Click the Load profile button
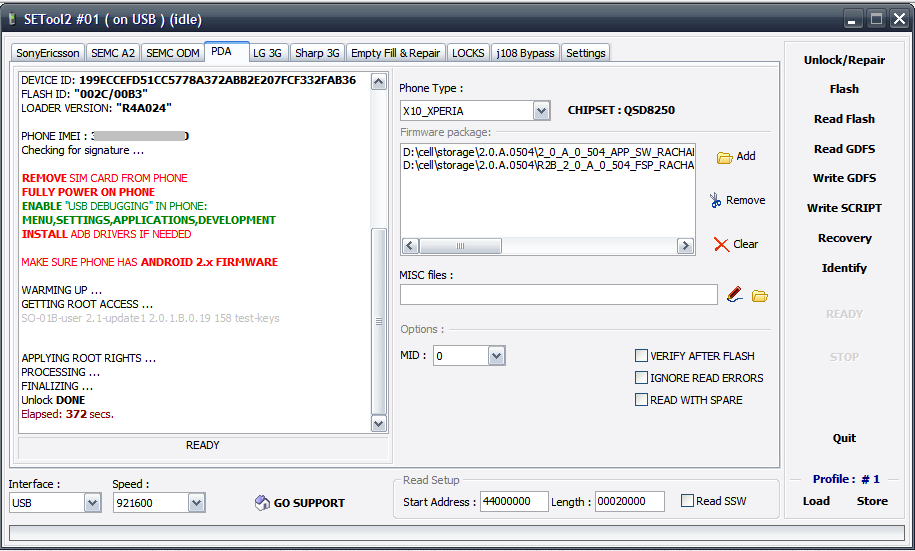Screen dimensions: 915x551 tap(816, 501)
